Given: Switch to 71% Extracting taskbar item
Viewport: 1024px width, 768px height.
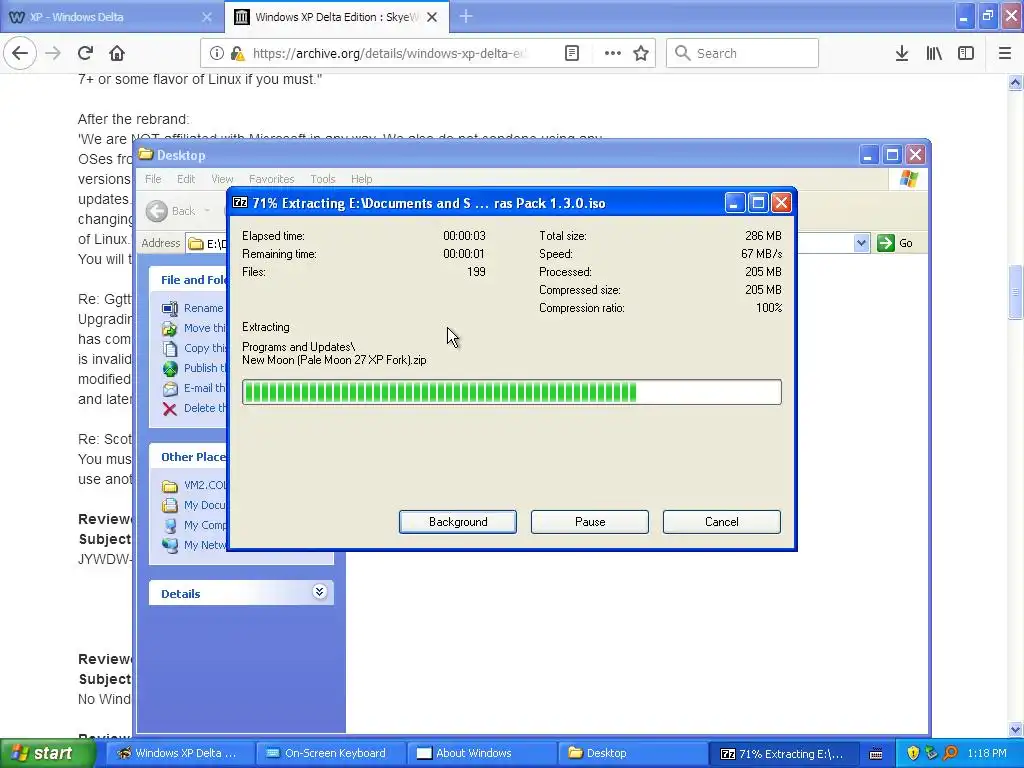Looking at the screenshot, I should point(784,754).
